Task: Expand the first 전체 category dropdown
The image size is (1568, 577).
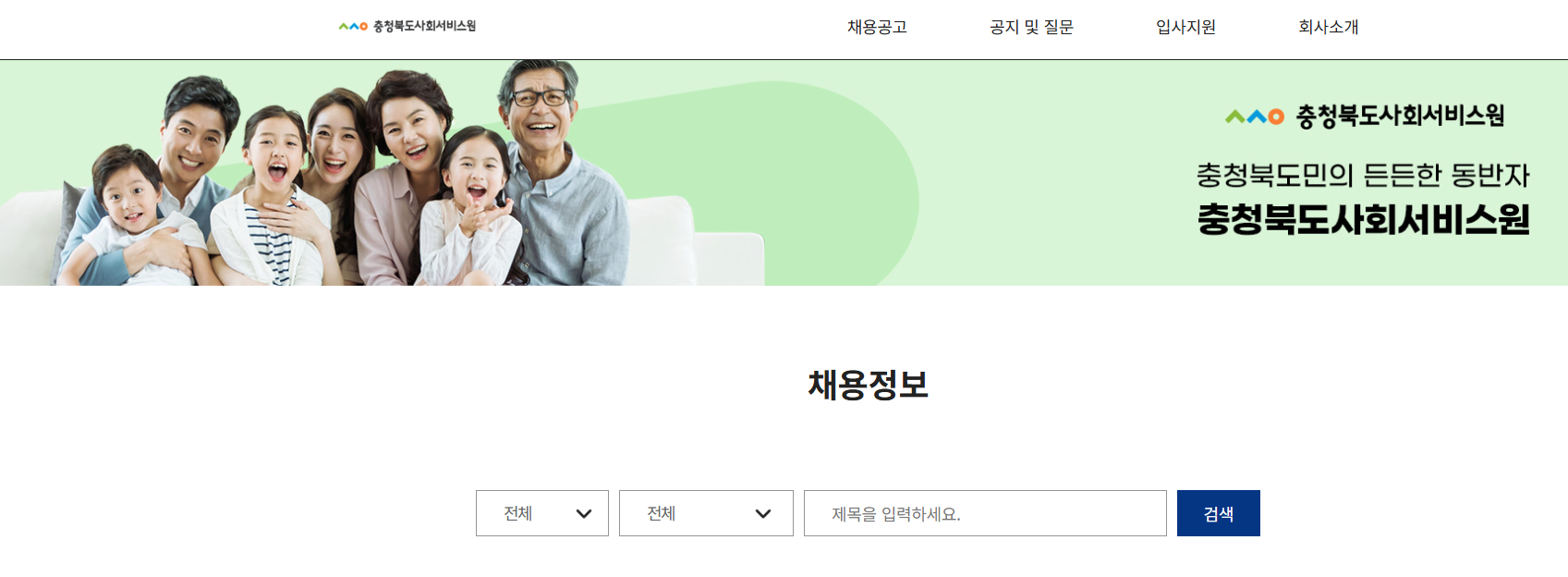Action: coord(542,513)
